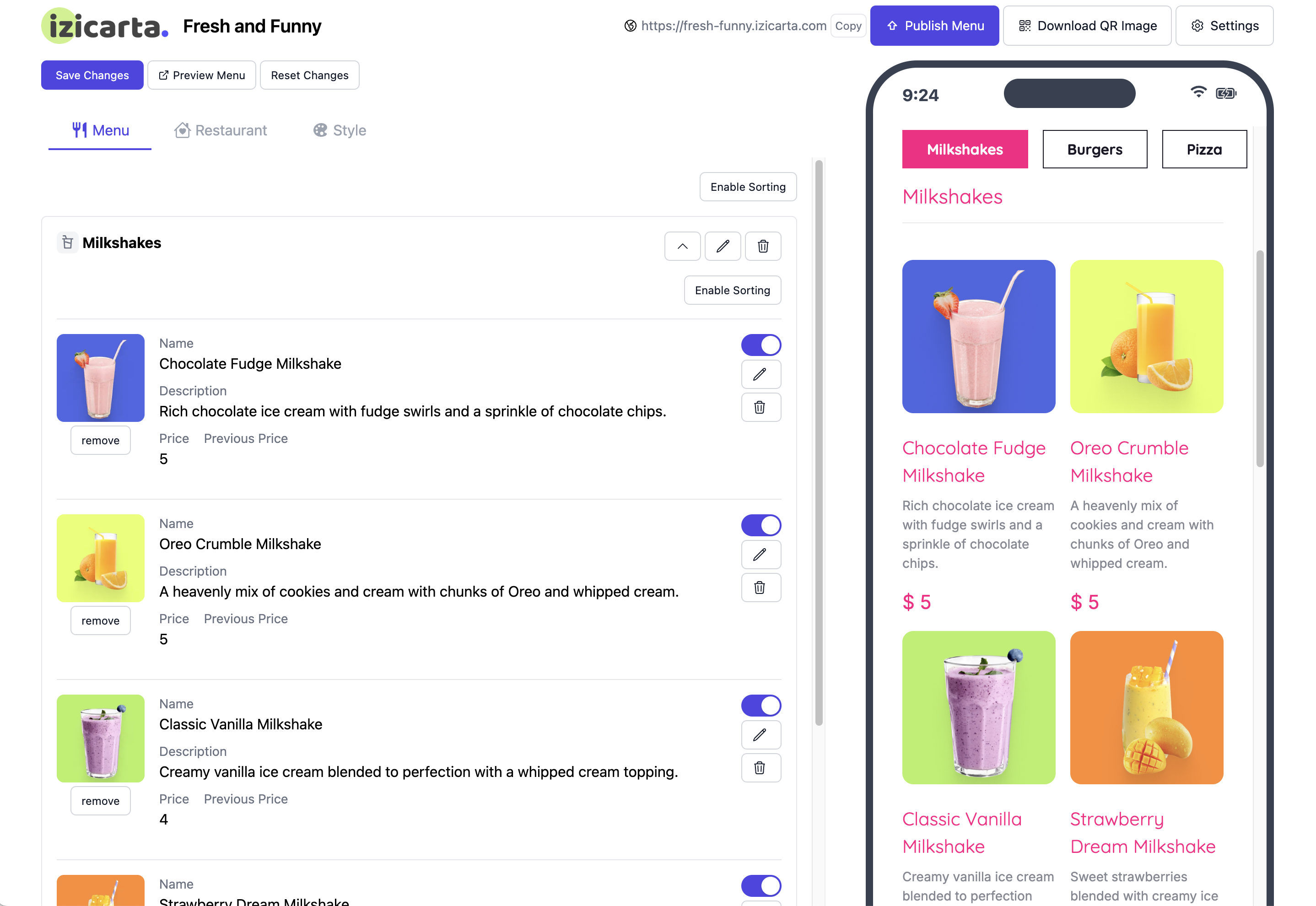Remove image from Oreo Crumble Milkshake
Viewport: 1316px width, 906px height.
coord(101,620)
